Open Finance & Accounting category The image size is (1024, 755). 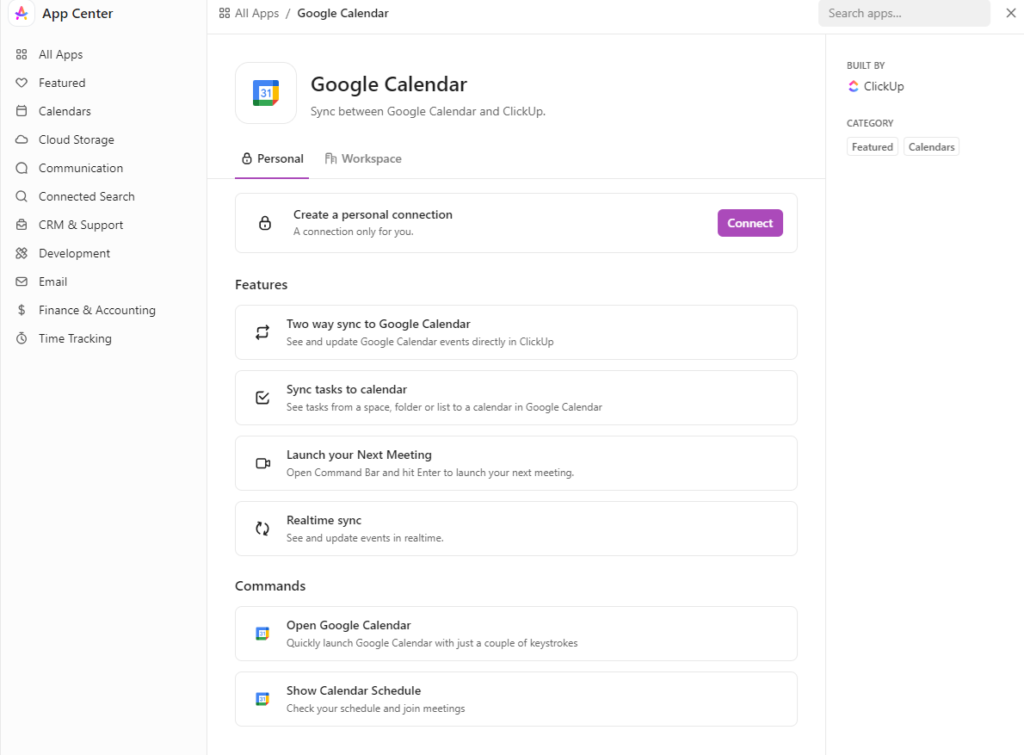[97, 310]
